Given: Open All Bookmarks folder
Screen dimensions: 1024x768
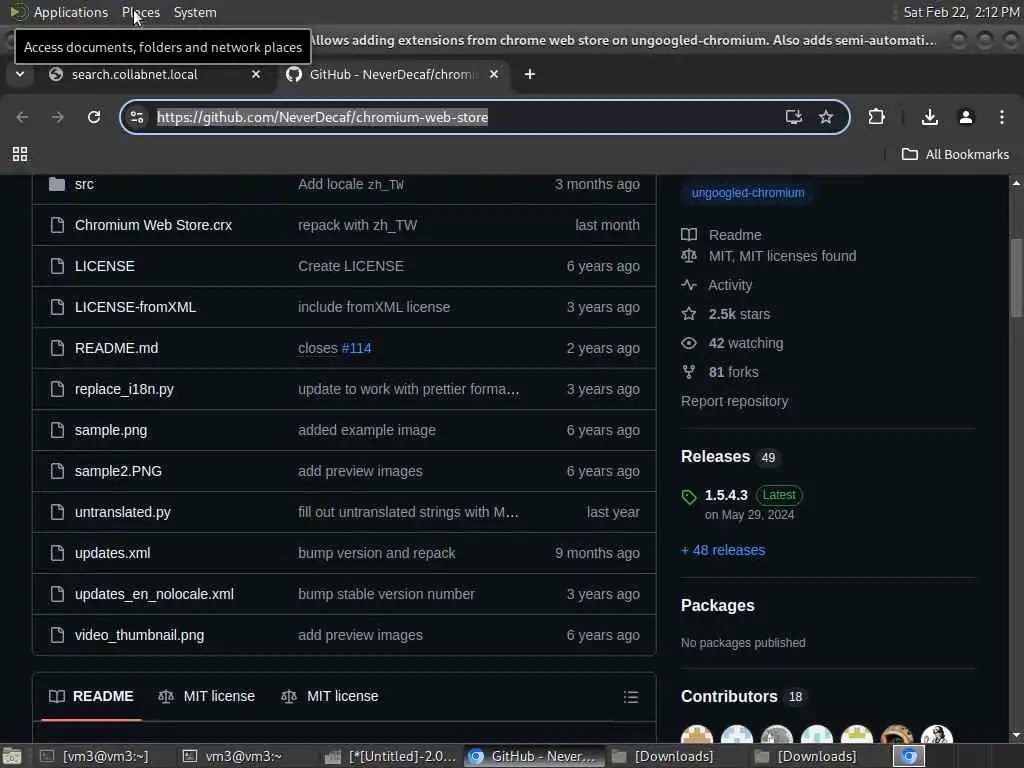Looking at the screenshot, I should pos(955,154).
